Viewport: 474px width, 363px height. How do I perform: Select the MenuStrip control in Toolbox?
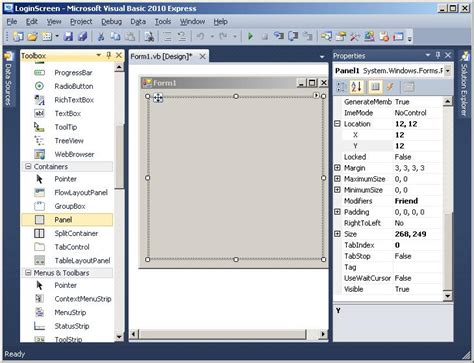click(67, 312)
